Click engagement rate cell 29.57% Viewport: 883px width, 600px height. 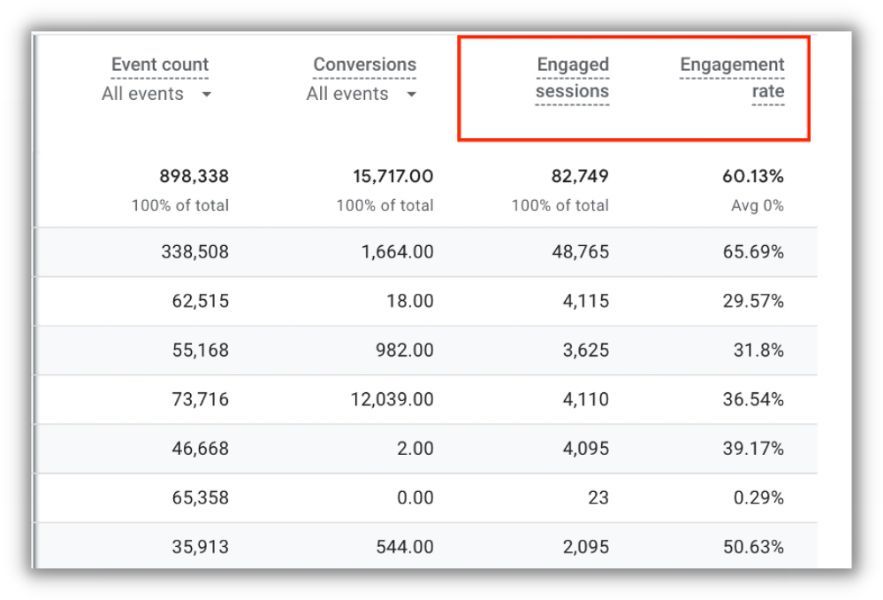(x=753, y=301)
